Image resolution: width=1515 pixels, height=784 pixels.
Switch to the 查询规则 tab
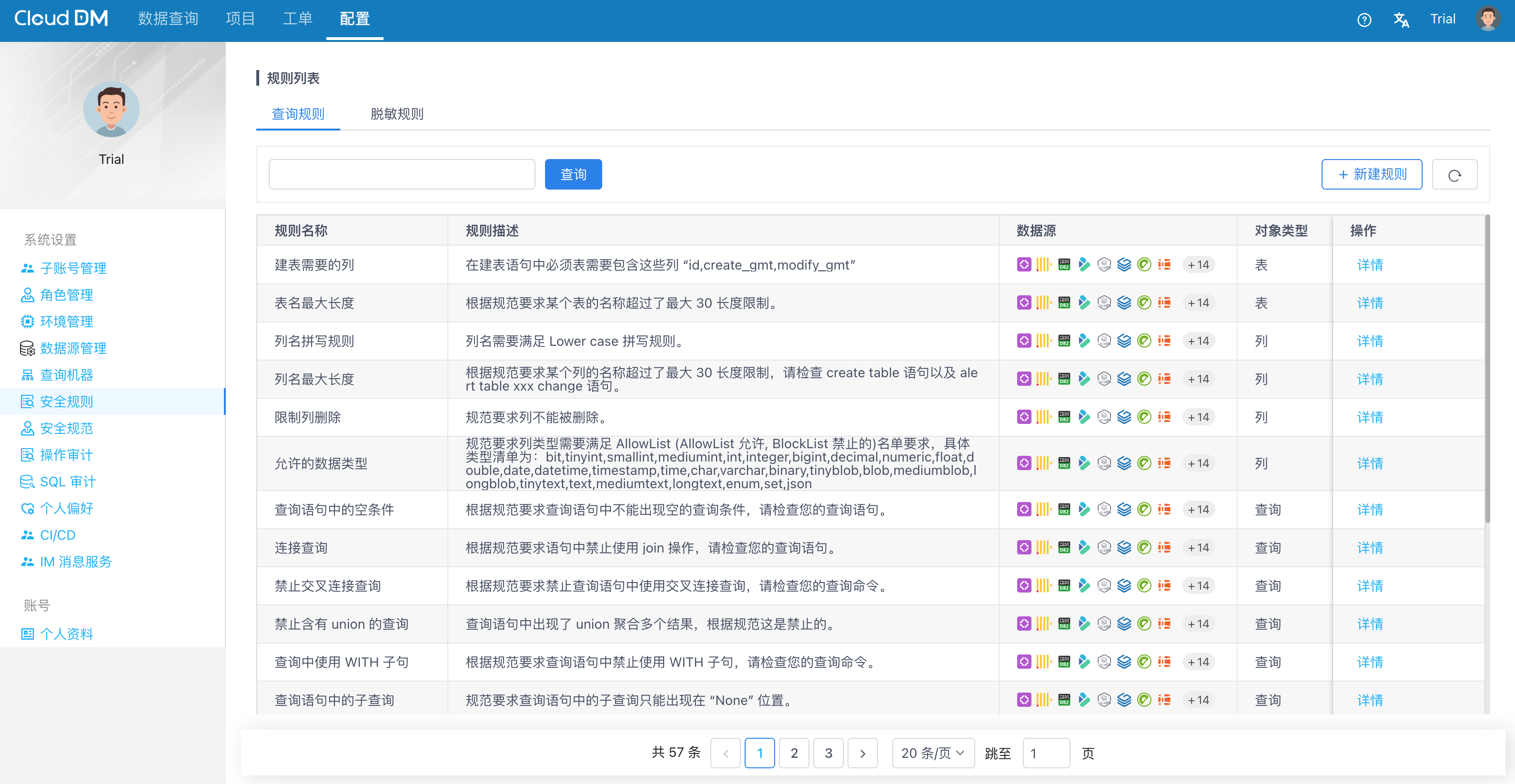(x=298, y=113)
